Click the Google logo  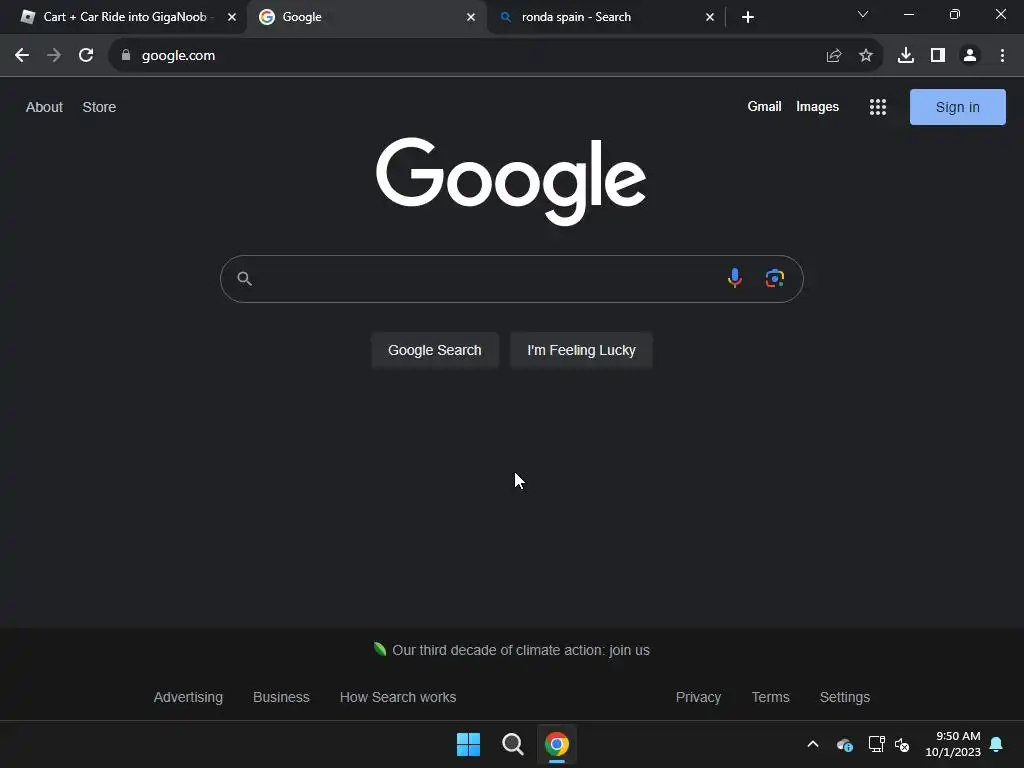[x=511, y=181]
